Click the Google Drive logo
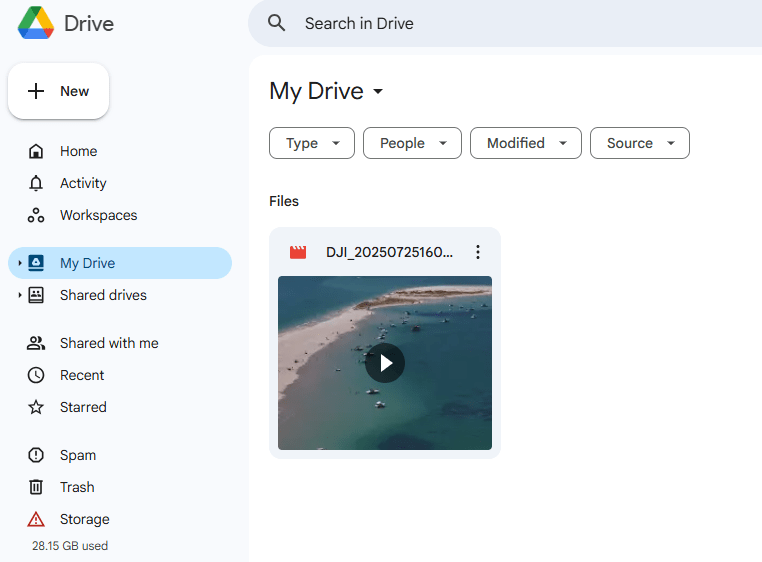 (x=36, y=23)
